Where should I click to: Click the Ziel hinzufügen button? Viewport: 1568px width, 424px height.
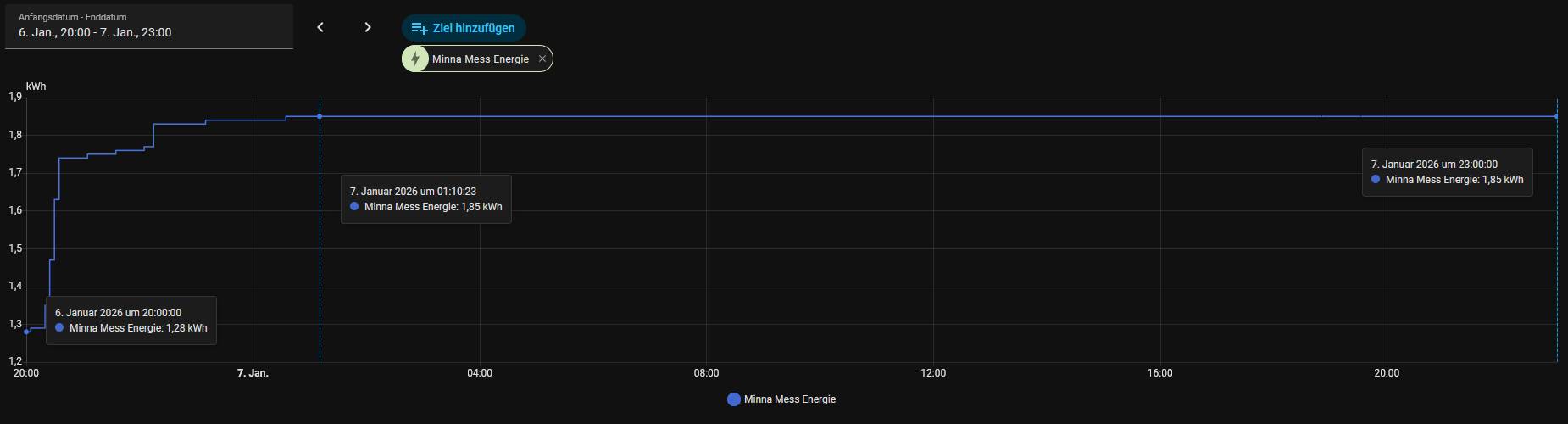pyautogui.click(x=464, y=28)
